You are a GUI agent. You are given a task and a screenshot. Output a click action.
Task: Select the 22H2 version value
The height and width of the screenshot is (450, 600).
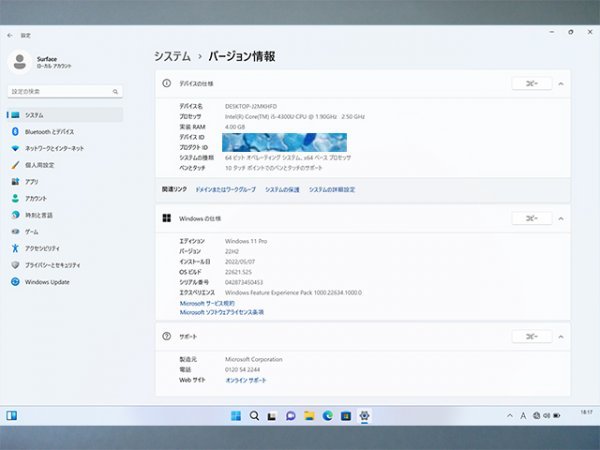[x=232, y=251]
